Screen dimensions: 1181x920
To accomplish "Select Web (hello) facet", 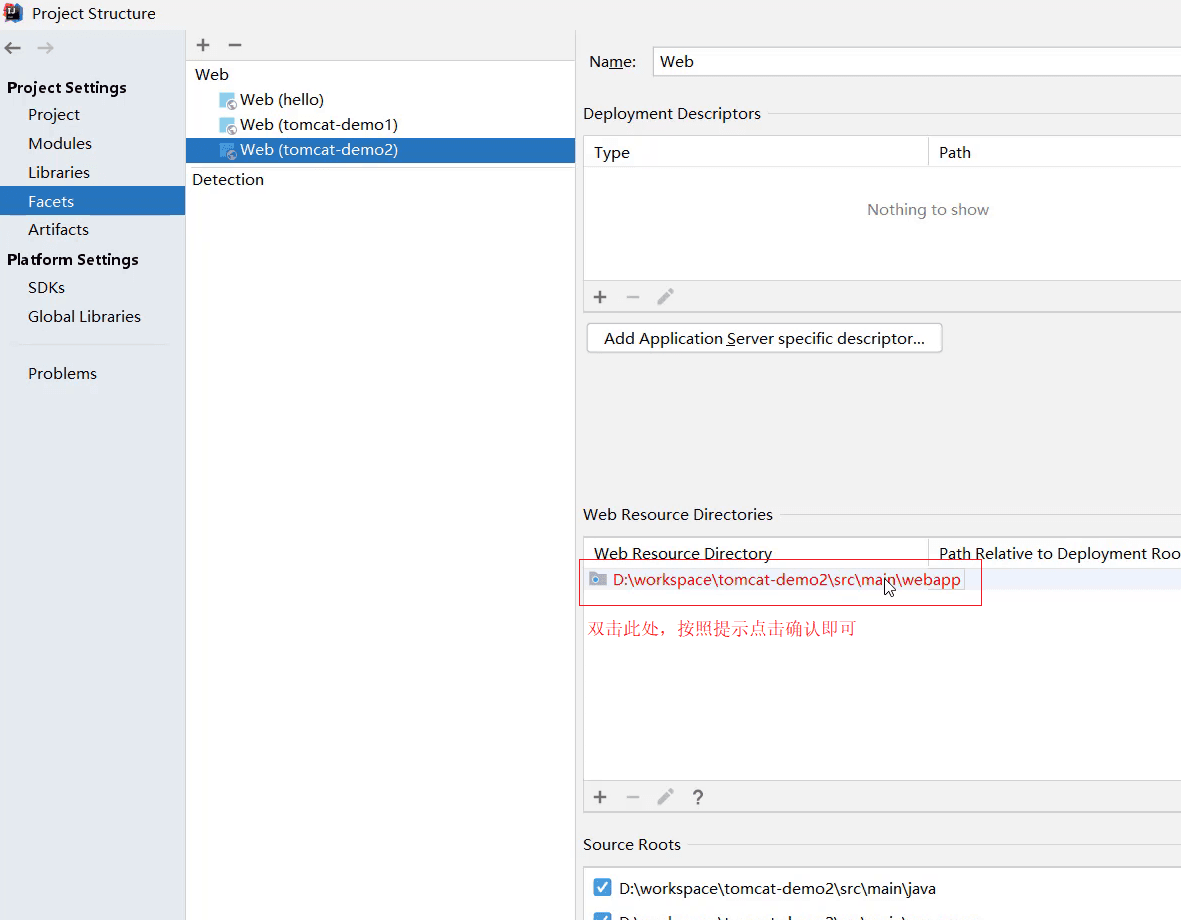I will 281,100.
